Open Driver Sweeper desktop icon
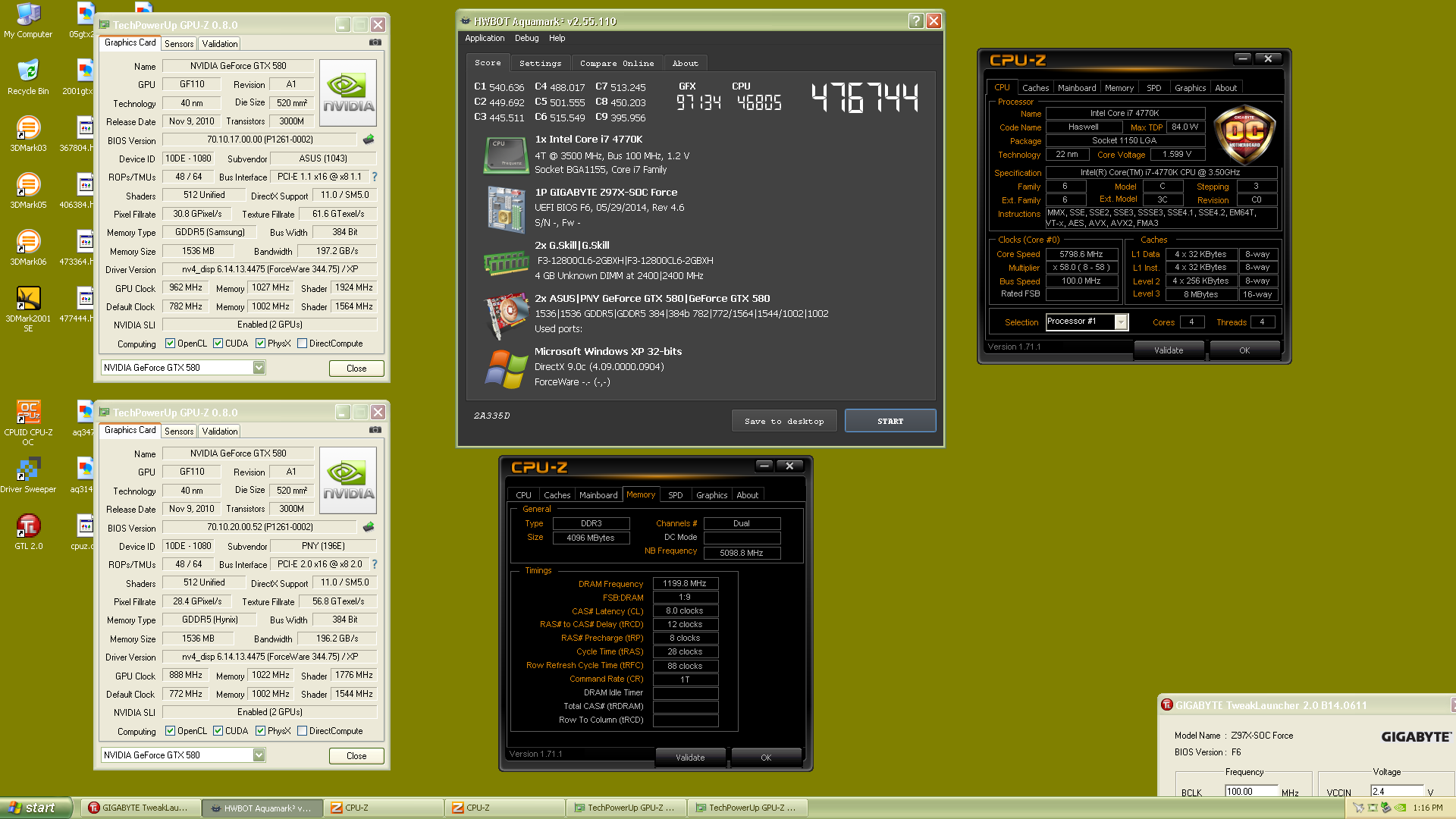The image size is (1456, 819). pyautogui.click(x=28, y=475)
